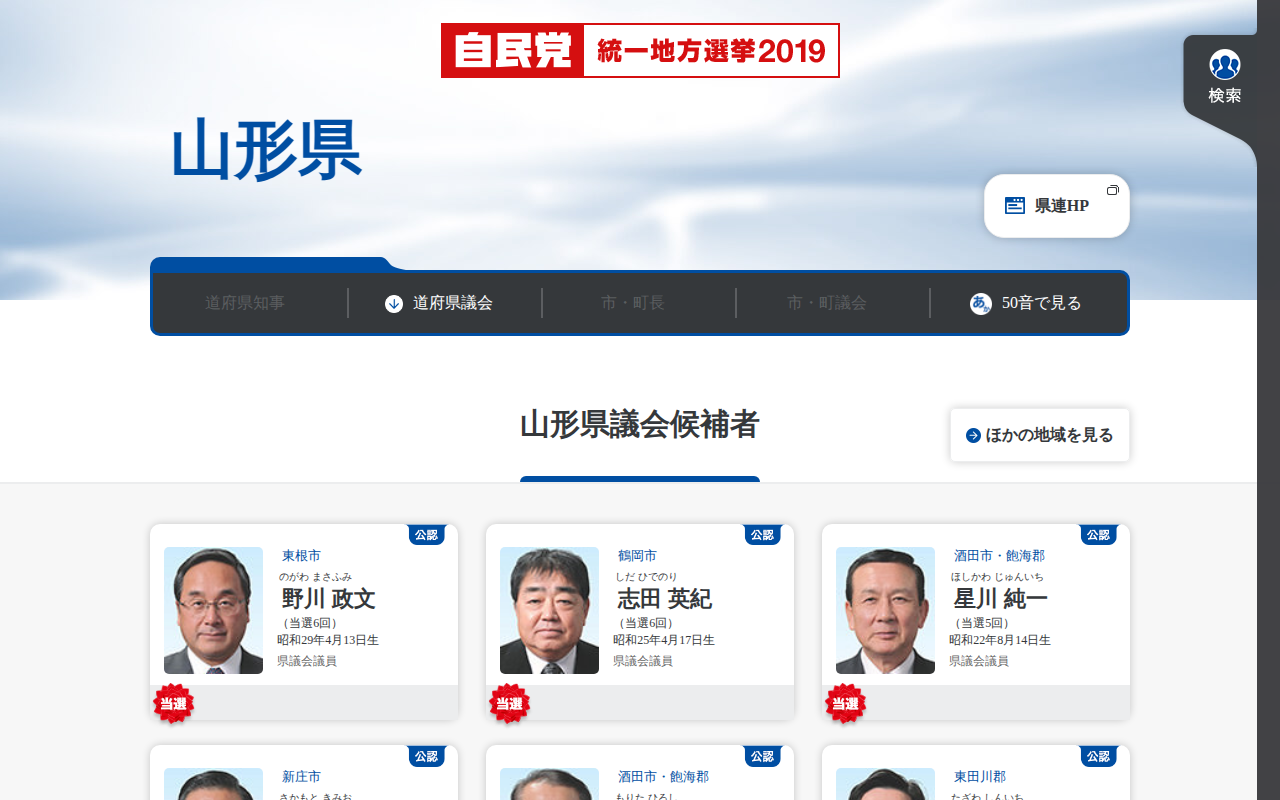Click the down-arrow icon beside 道府県議会
The height and width of the screenshot is (800, 1280).
pyautogui.click(x=394, y=303)
